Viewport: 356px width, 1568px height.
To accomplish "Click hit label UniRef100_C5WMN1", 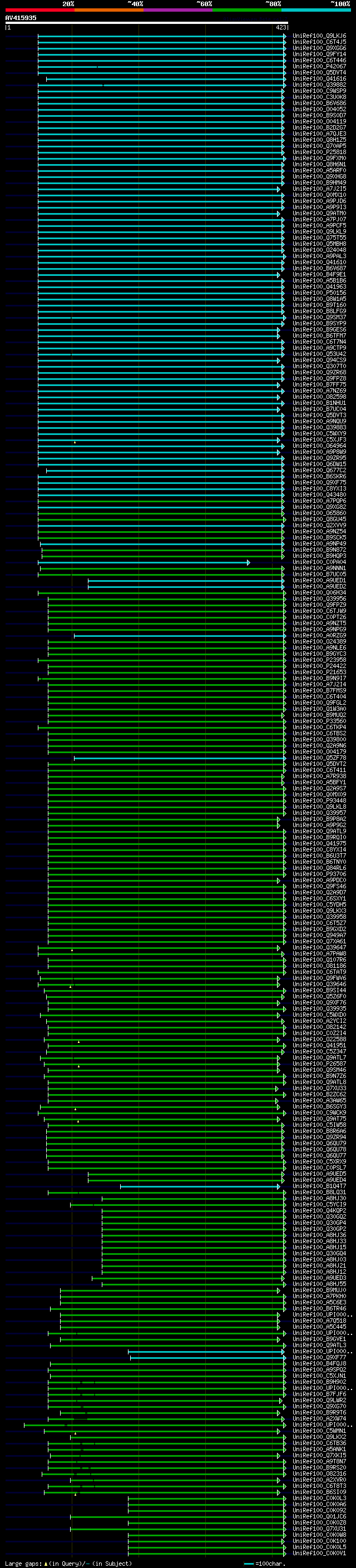I will pos(319,1431).
